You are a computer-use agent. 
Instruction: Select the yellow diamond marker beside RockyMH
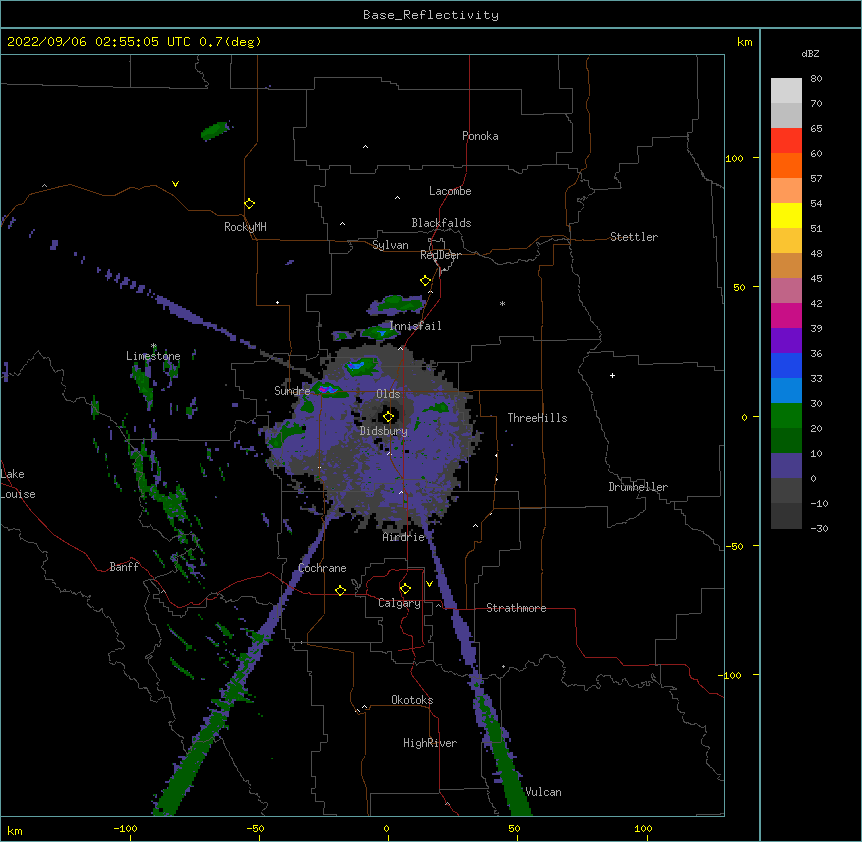(x=249, y=204)
